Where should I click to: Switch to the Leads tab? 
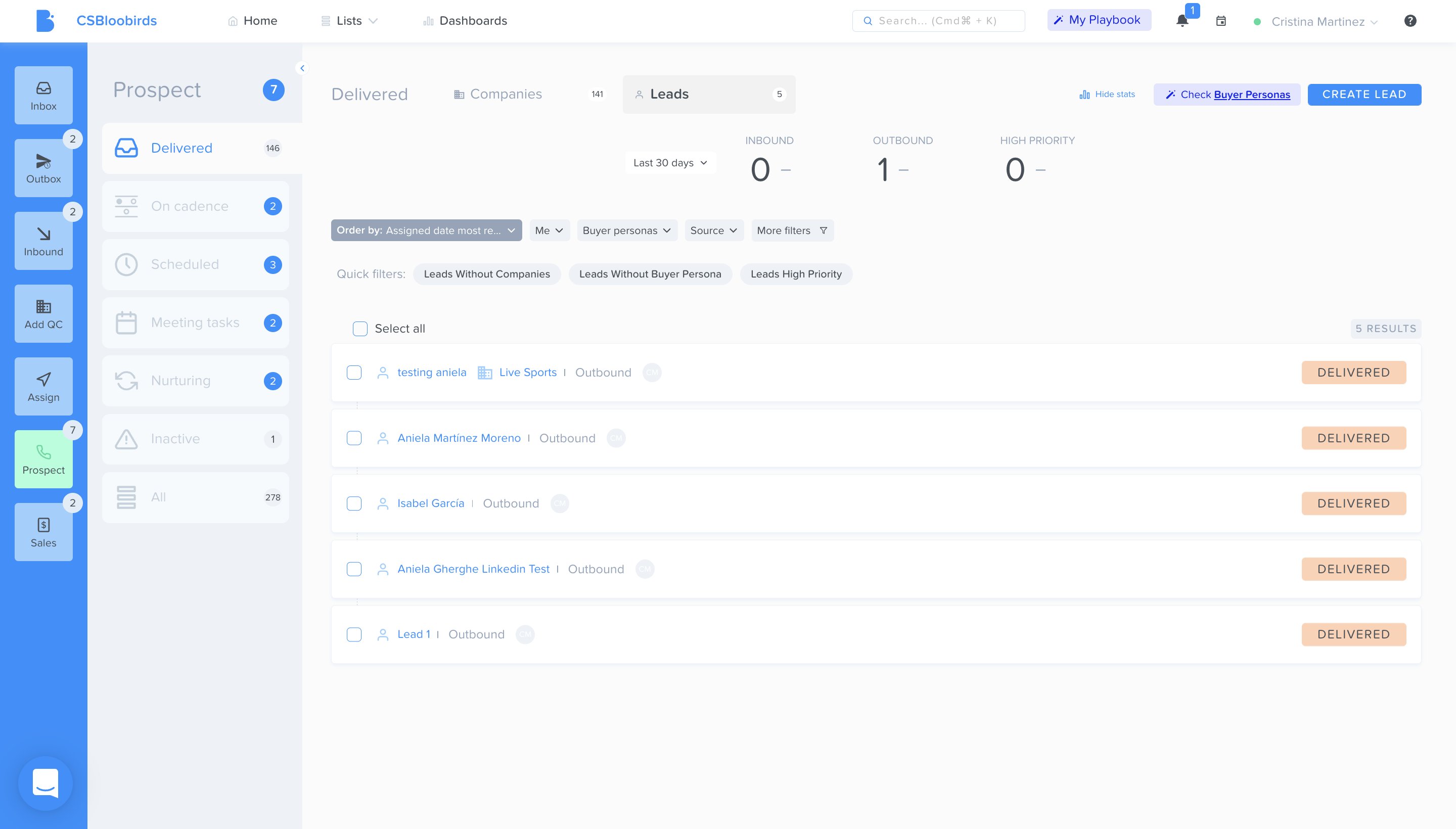709,95
